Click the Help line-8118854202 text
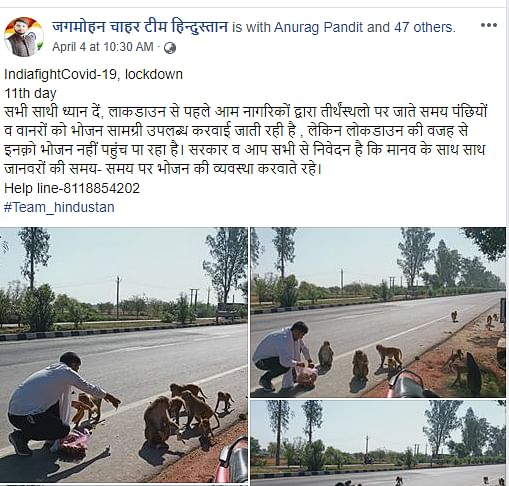This screenshot has height=486, width=509. (72, 188)
